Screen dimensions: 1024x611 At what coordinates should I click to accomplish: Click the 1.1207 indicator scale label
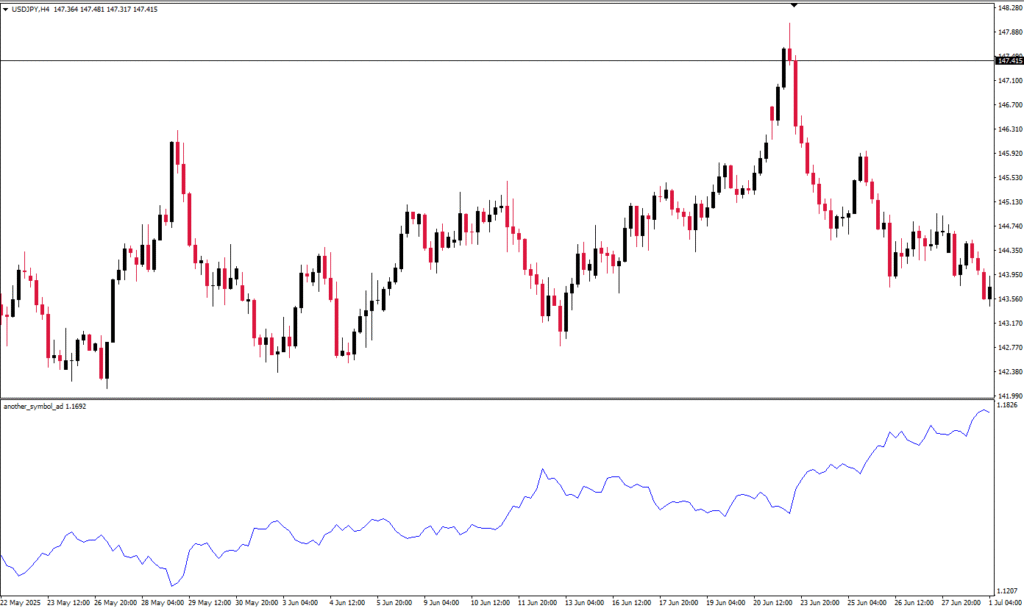pyautogui.click(x=1009, y=590)
